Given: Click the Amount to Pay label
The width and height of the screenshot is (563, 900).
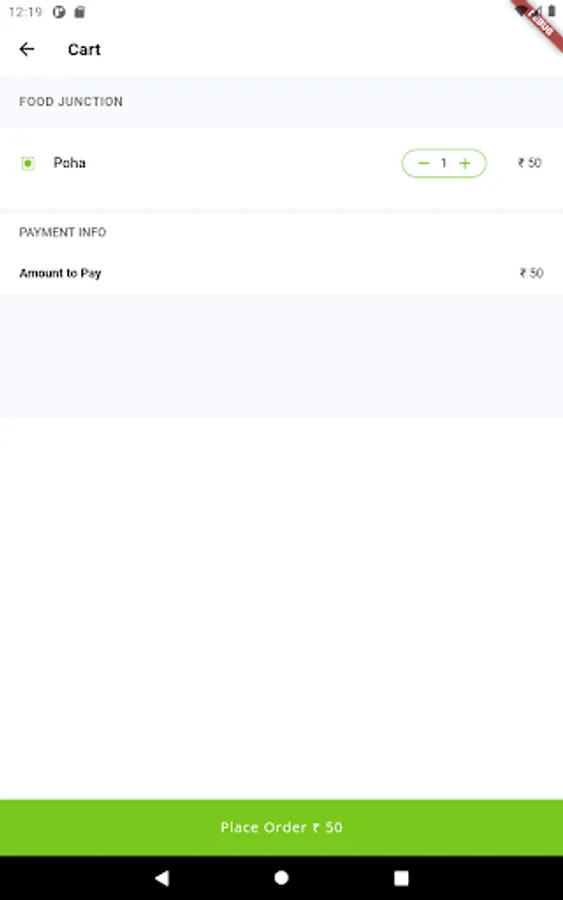Looking at the screenshot, I should click(x=60, y=273).
